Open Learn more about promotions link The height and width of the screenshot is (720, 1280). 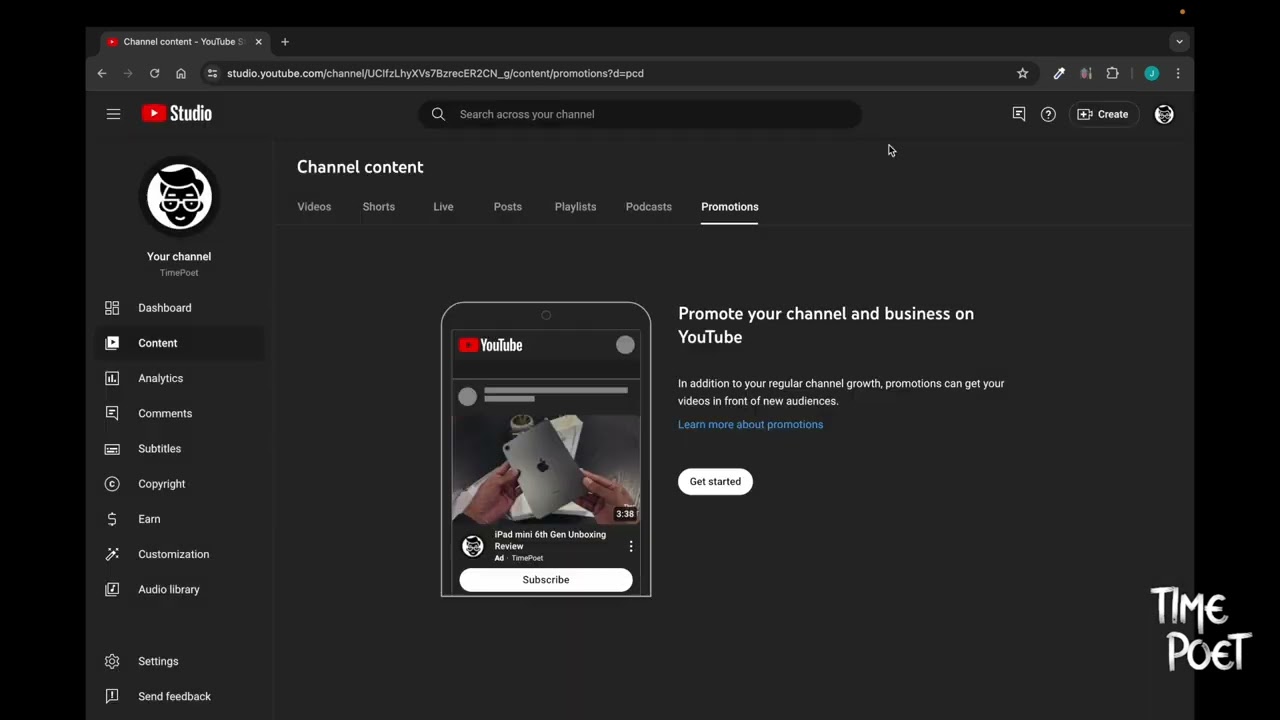point(750,425)
